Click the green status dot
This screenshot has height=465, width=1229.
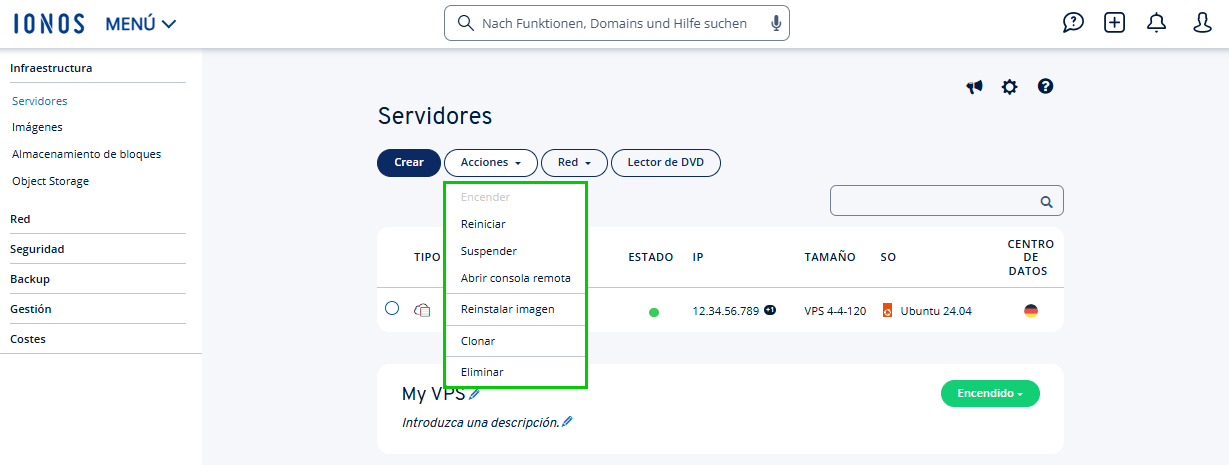(x=654, y=312)
